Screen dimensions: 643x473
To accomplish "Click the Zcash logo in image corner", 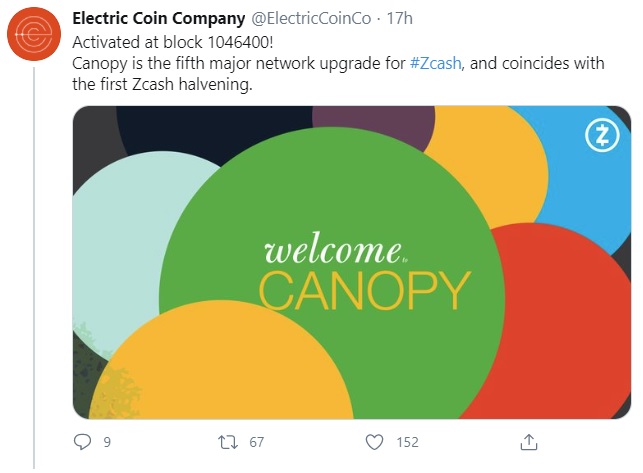I will coord(602,138).
